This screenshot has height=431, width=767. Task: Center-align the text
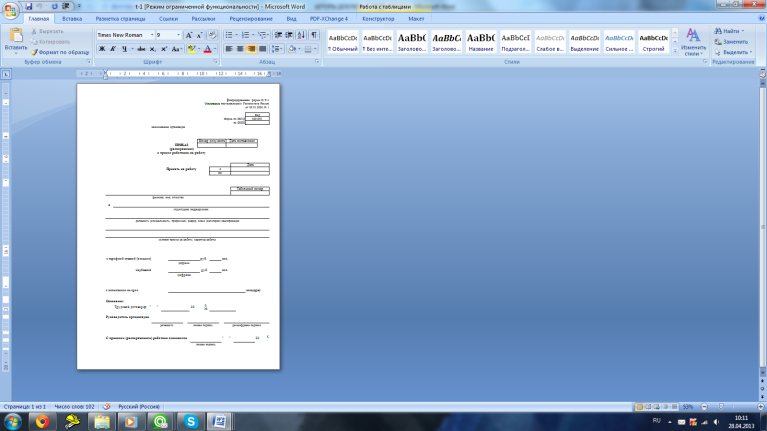tap(240, 49)
